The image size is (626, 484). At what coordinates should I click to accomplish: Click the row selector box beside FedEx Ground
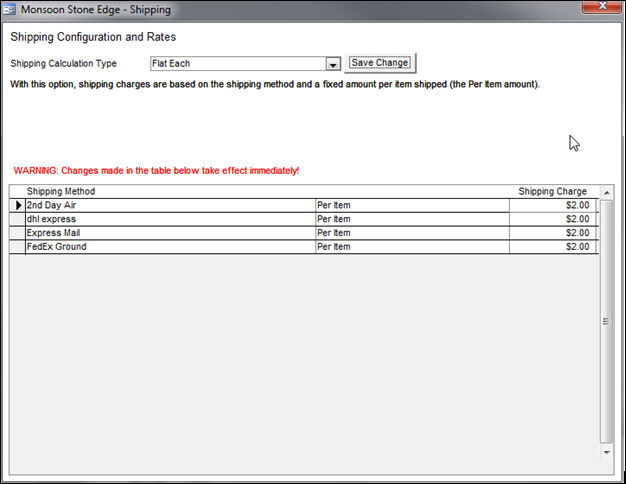tap(18, 247)
